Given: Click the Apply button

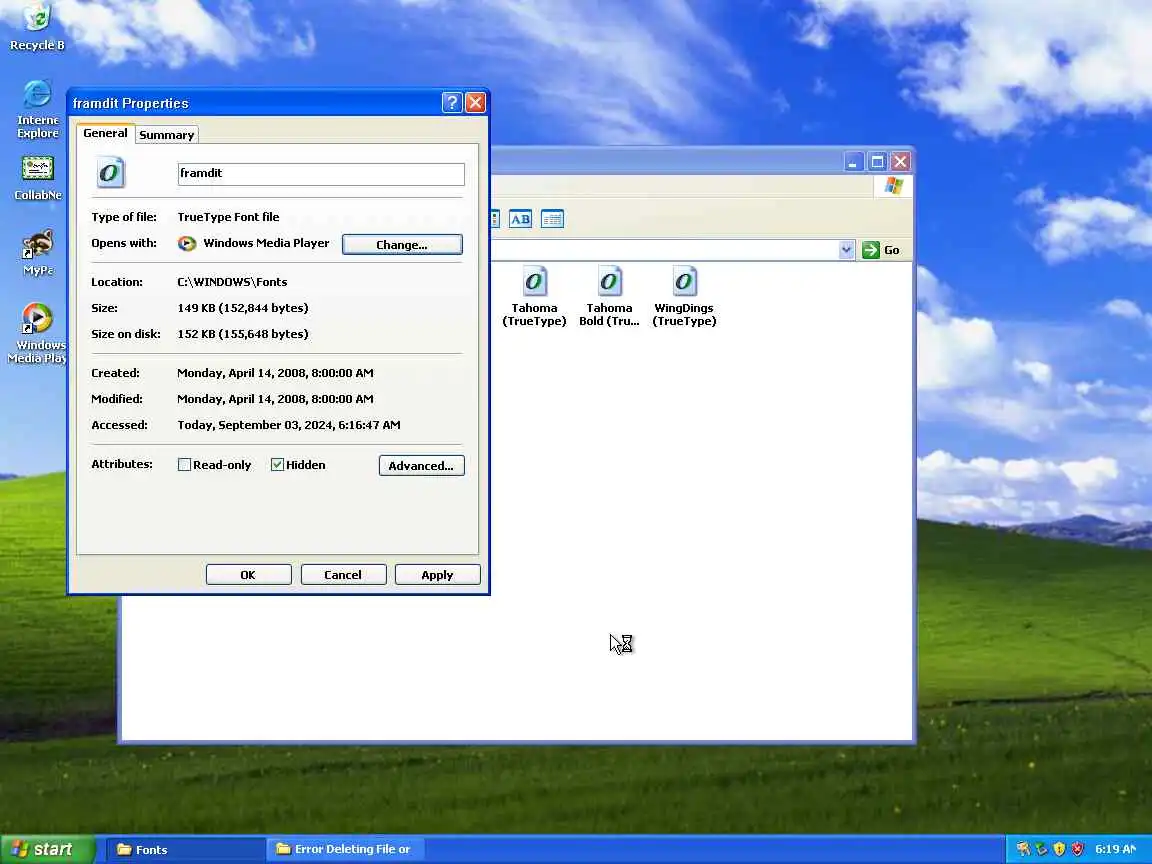Looking at the screenshot, I should pos(437,575).
